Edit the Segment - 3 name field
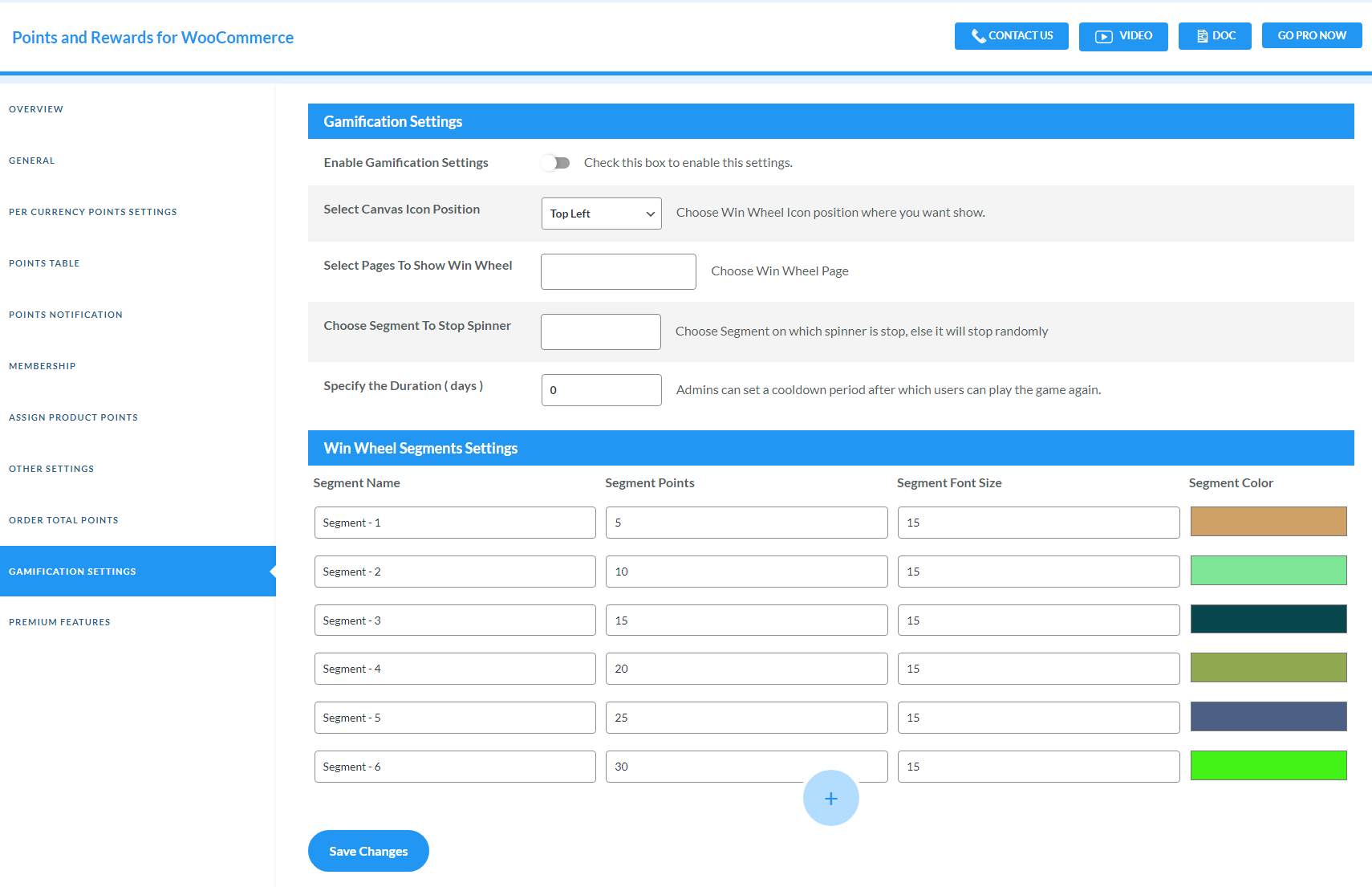Screen dimensions: 1372x887 [455, 620]
